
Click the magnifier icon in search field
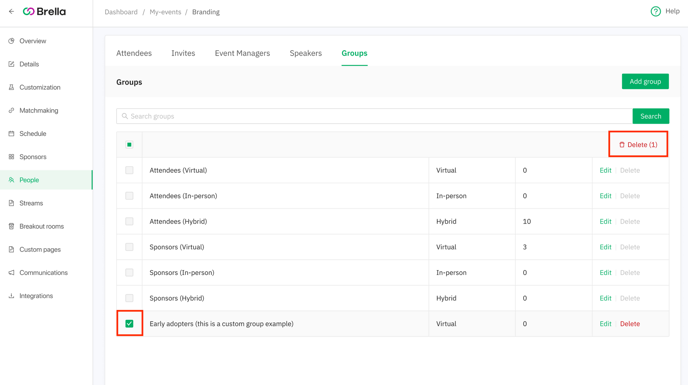tap(125, 116)
